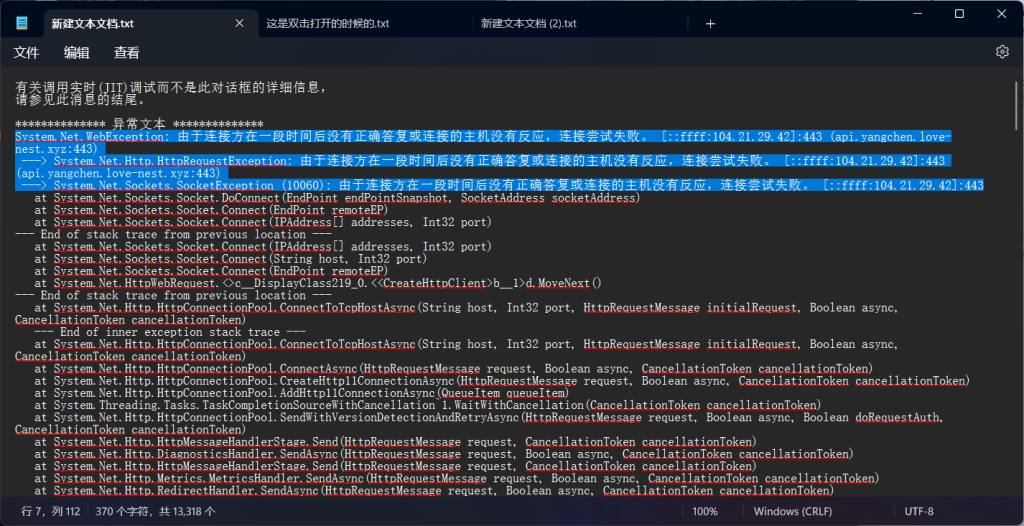Expand the 查看 menu
The image size is (1024, 526).
127,53
